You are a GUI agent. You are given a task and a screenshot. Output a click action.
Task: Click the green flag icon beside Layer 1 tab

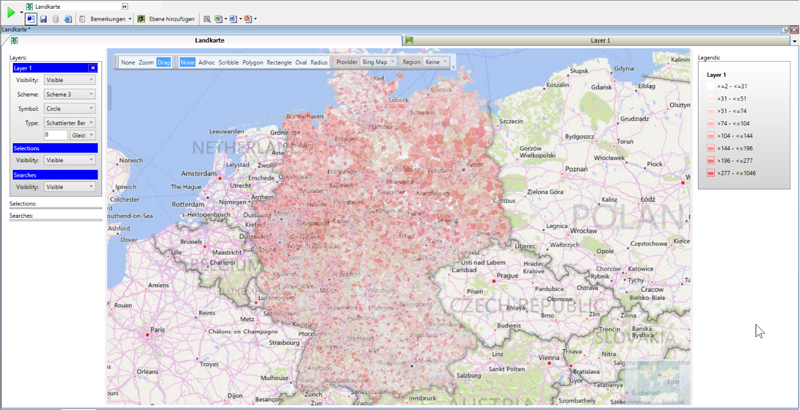409,40
